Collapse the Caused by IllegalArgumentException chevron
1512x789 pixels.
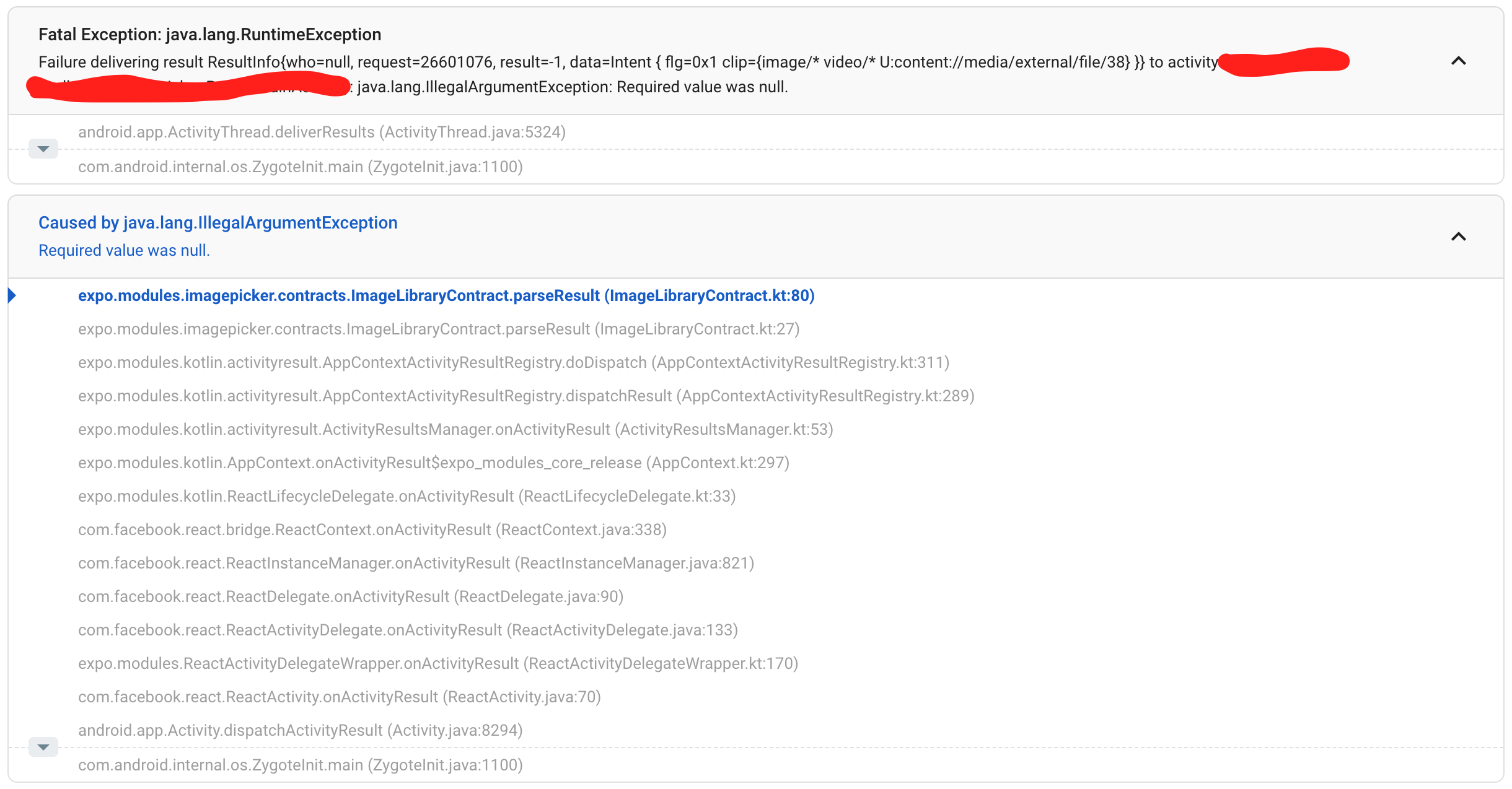1458,237
